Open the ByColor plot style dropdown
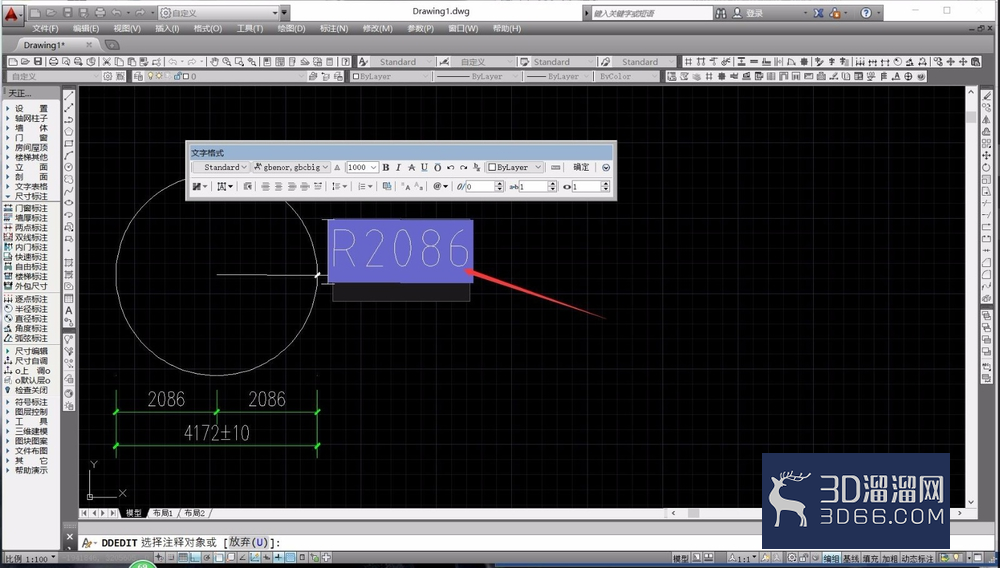 pyautogui.click(x=628, y=76)
